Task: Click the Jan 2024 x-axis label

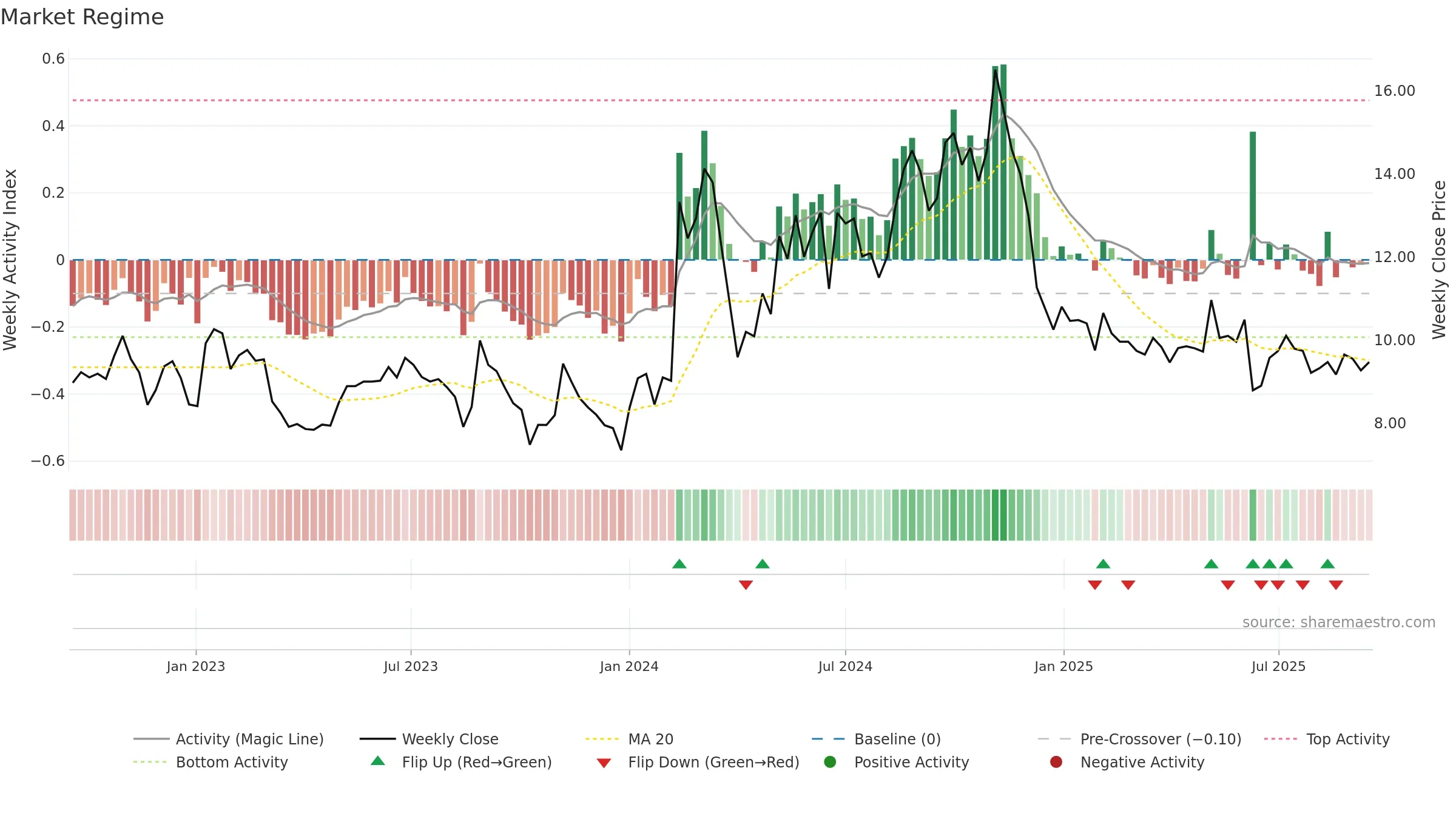Action: tap(629, 667)
